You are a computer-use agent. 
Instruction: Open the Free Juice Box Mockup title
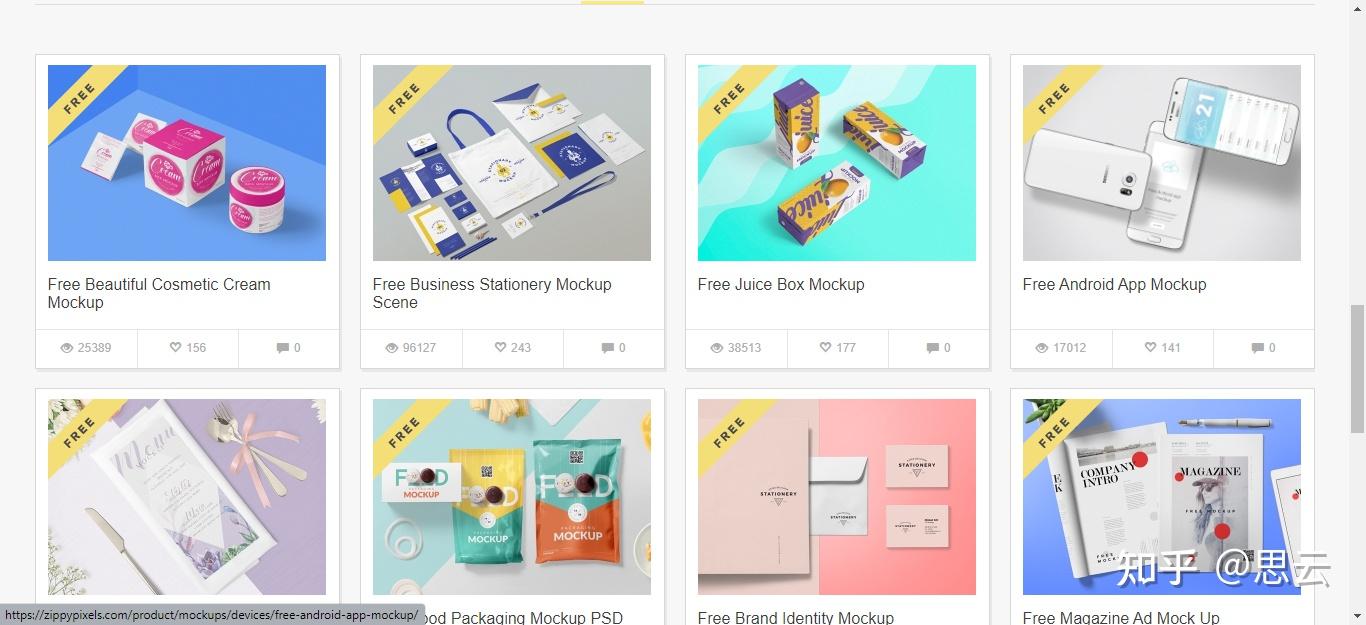[x=781, y=284]
